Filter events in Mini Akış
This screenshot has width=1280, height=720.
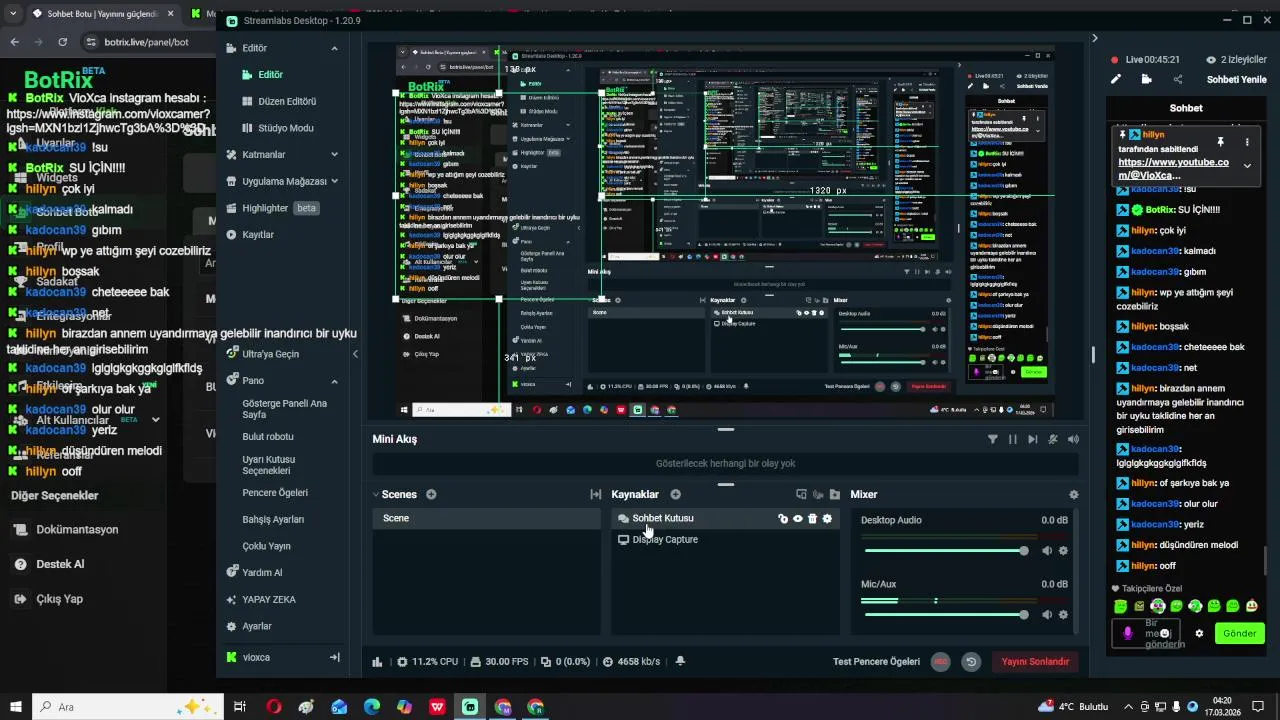pyautogui.click(x=992, y=439)
